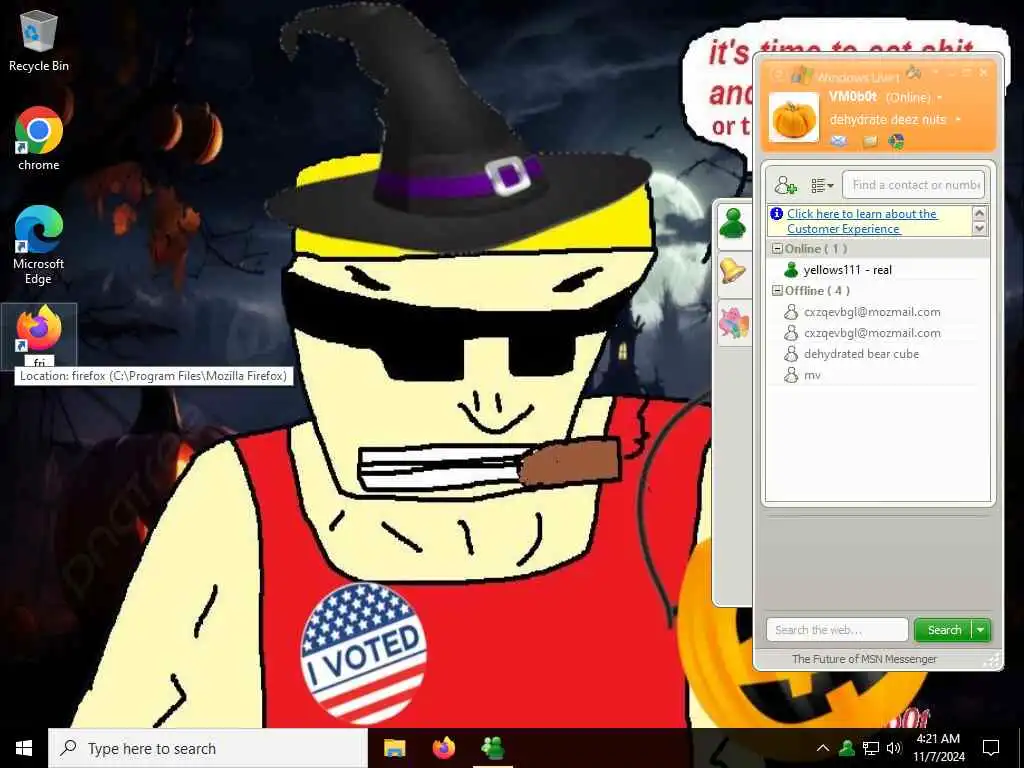Open File Explorer from the taskbar
This screenshot has height=768, width=1024.
[x=394, y=748]
